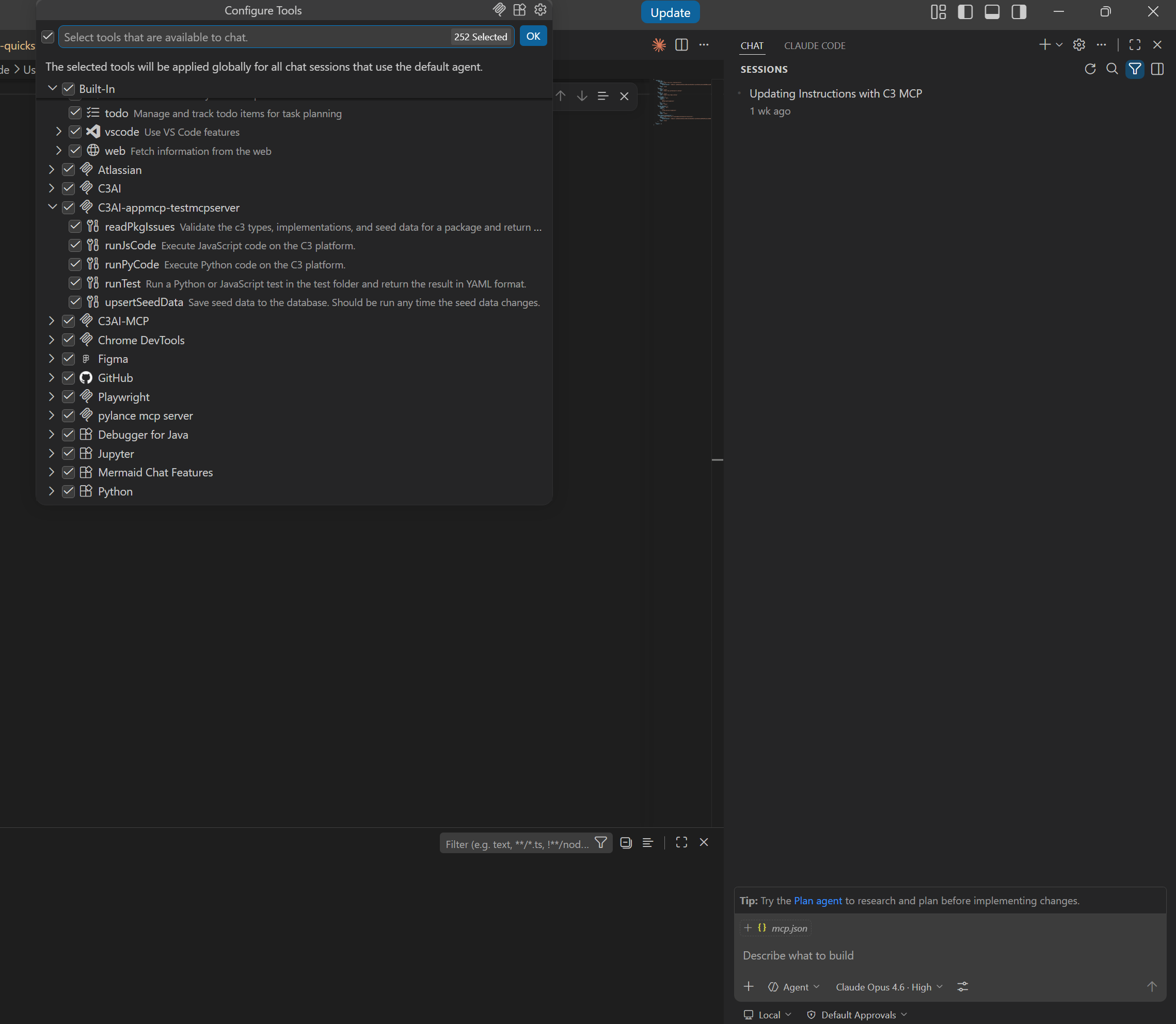1176x1024 pixels.
Task: Expand the Atlassian tools group
Action: click(x=52, y=170)
